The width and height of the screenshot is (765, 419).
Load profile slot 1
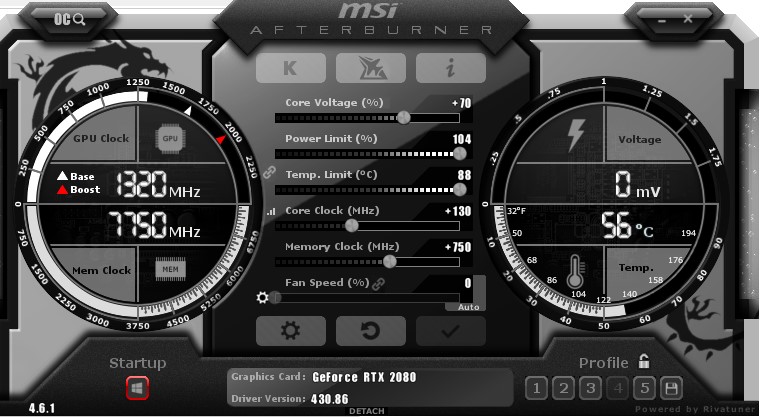[537, 388]
